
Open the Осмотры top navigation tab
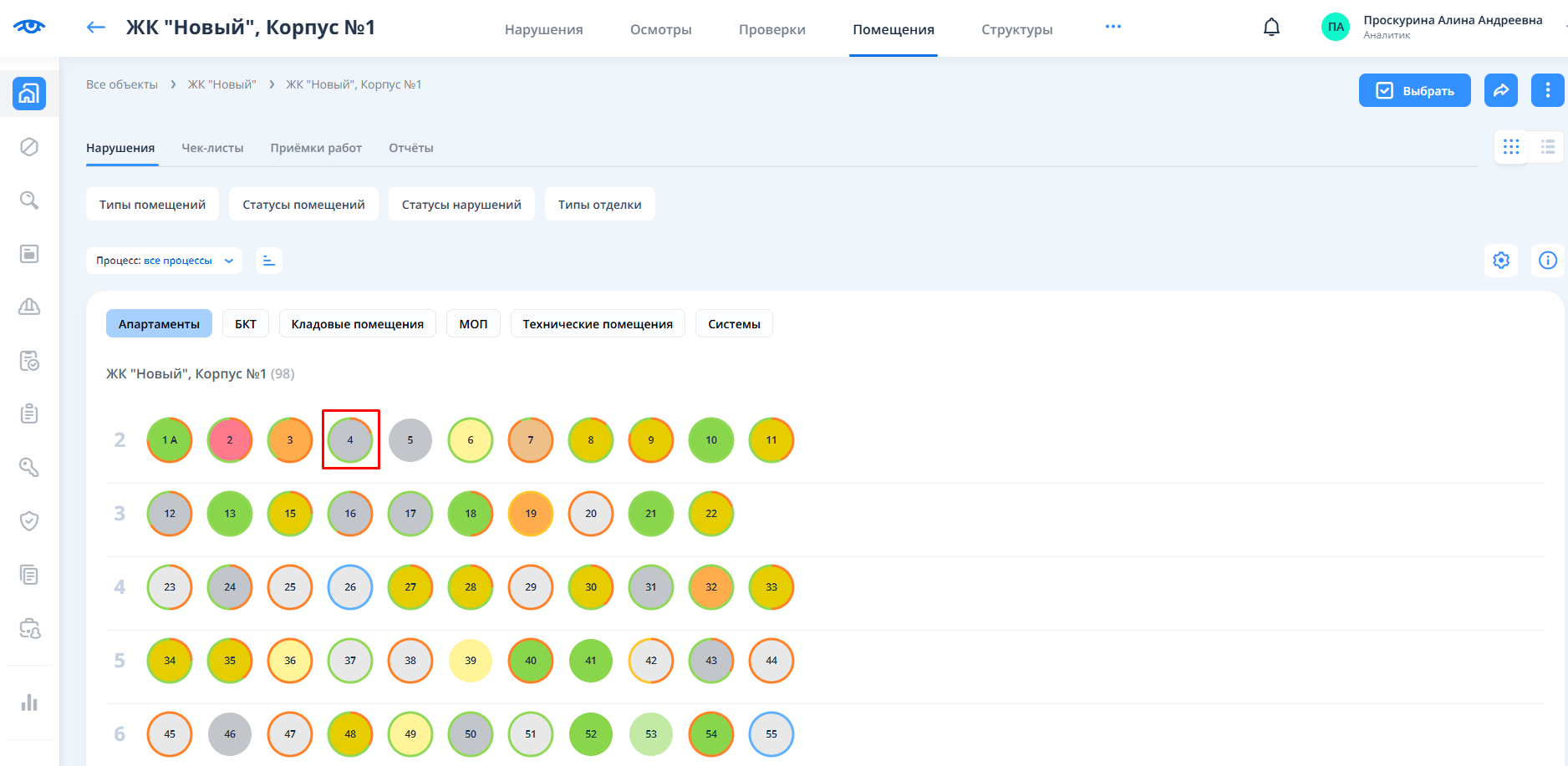point(660,29)
